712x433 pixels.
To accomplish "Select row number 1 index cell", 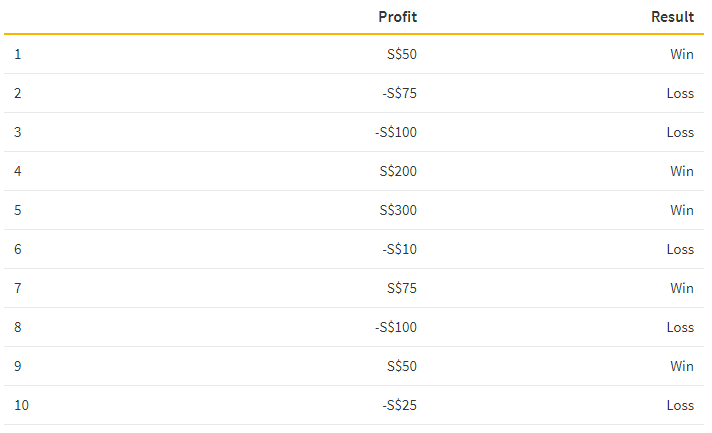I will point(18,54).
